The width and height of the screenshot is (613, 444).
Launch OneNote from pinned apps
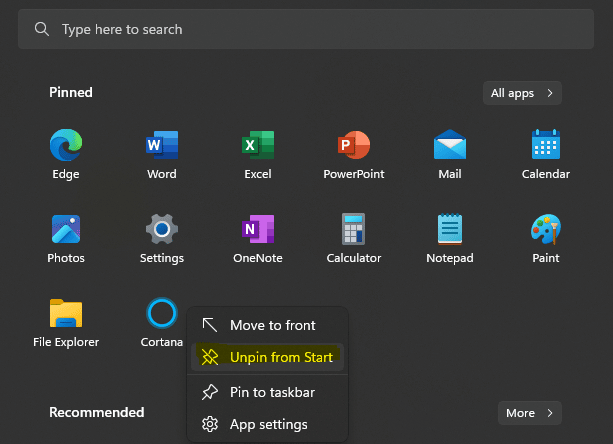coord(258,238)
